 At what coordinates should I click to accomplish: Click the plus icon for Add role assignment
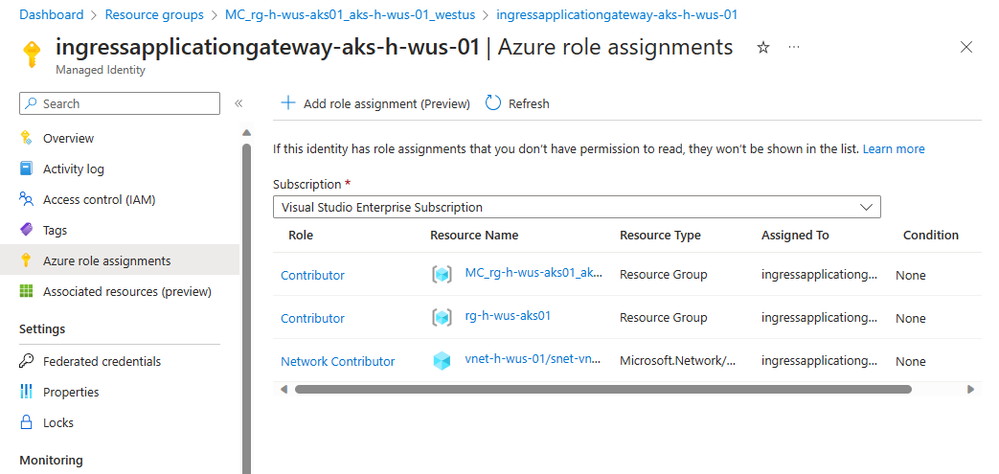point(288,103)
